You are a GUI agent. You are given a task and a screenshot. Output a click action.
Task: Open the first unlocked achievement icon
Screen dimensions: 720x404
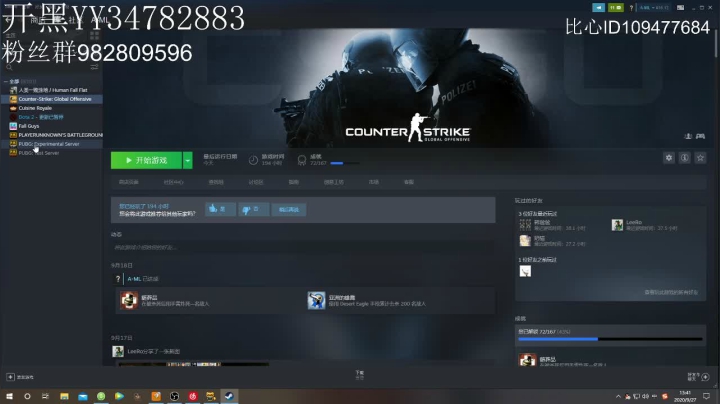(x=129, y=300)
